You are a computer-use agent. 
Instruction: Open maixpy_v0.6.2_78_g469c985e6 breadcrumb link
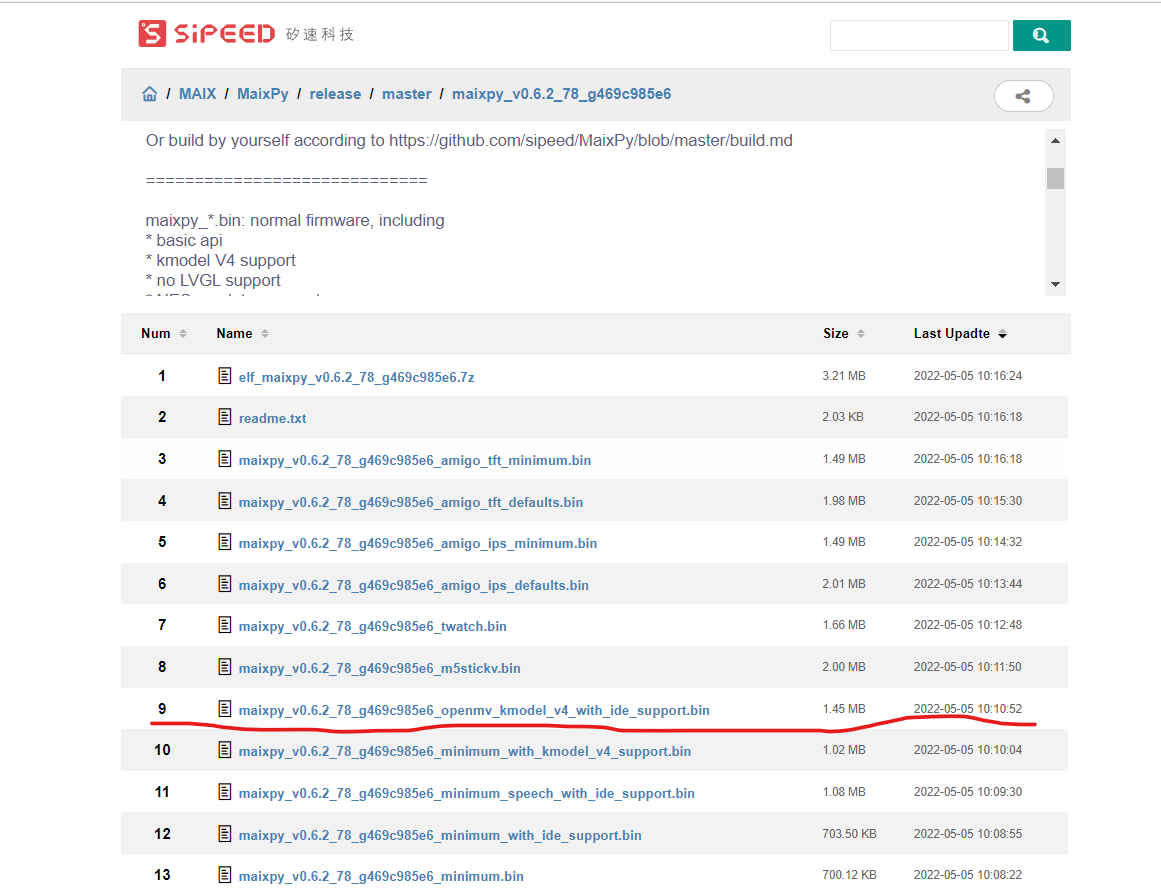pyautogui.click(x=561, y=94)
